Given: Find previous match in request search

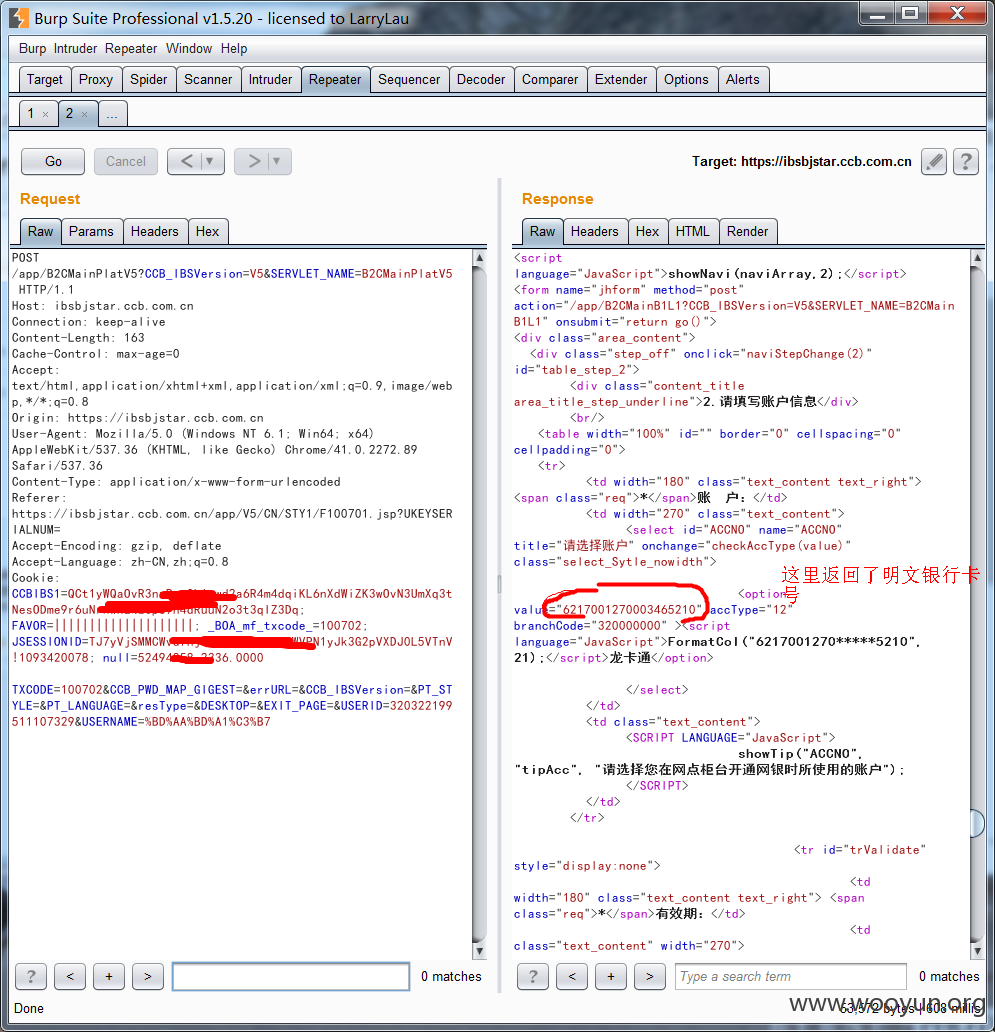Looking at the screenshot, I should click(x=70, y=977).
